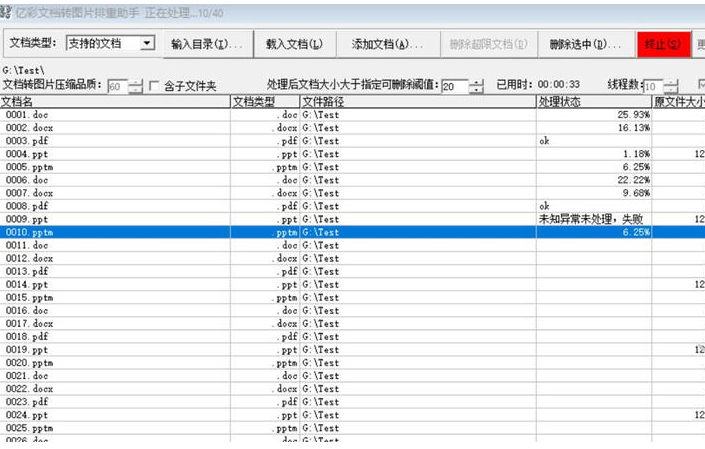
Task: Select row 0003.pdf
Action: point(352,141)
